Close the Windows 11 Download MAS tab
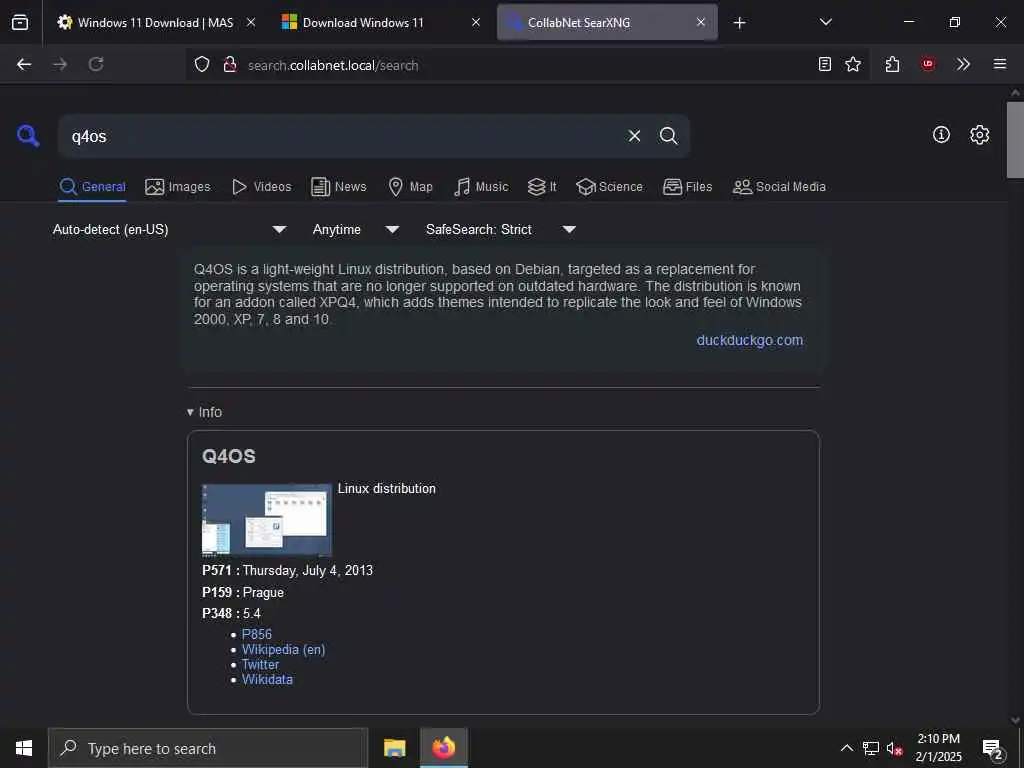 pyautogui.click(x=251, y=22)
